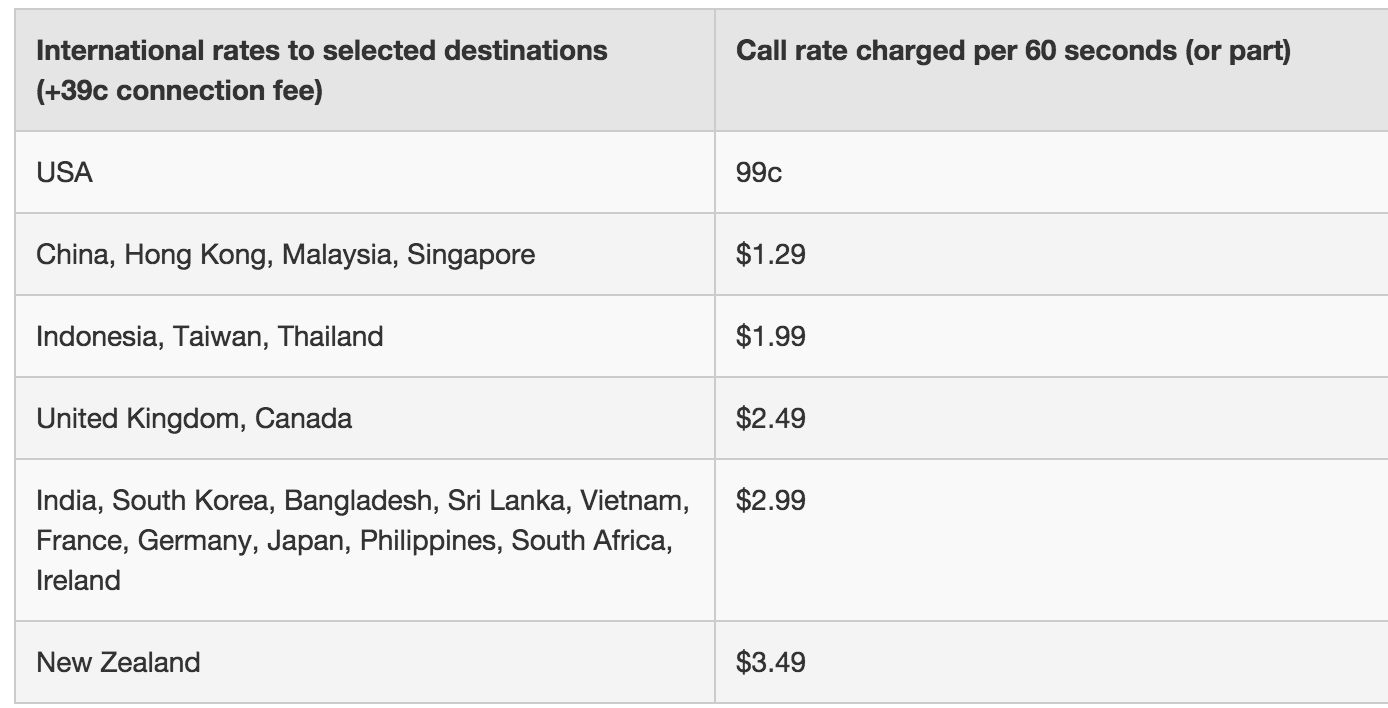Click the word Ireland in destinations
1388x708 pixels.
78,580
